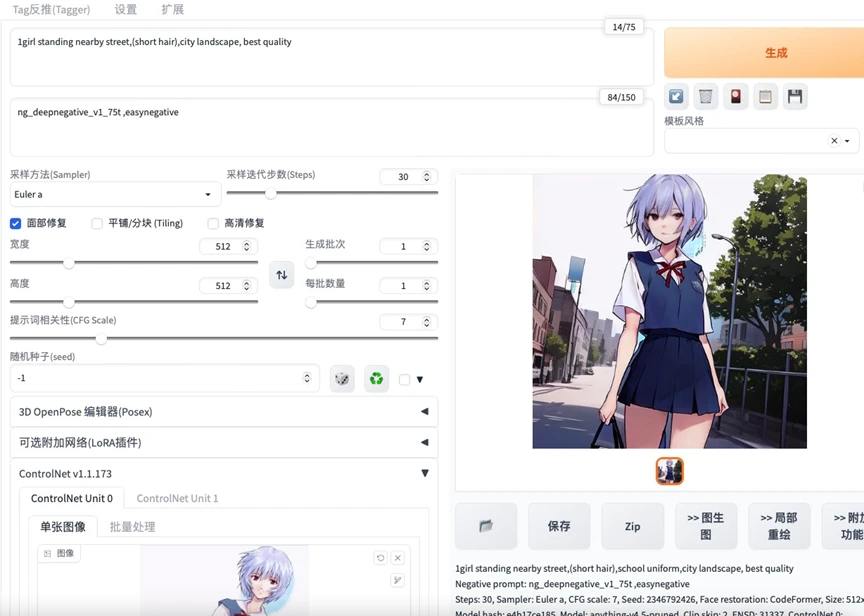Adjust the CFG Scale spinner arrows
The width and height of the screenshot is (864, 616).
tap(426, 322)
